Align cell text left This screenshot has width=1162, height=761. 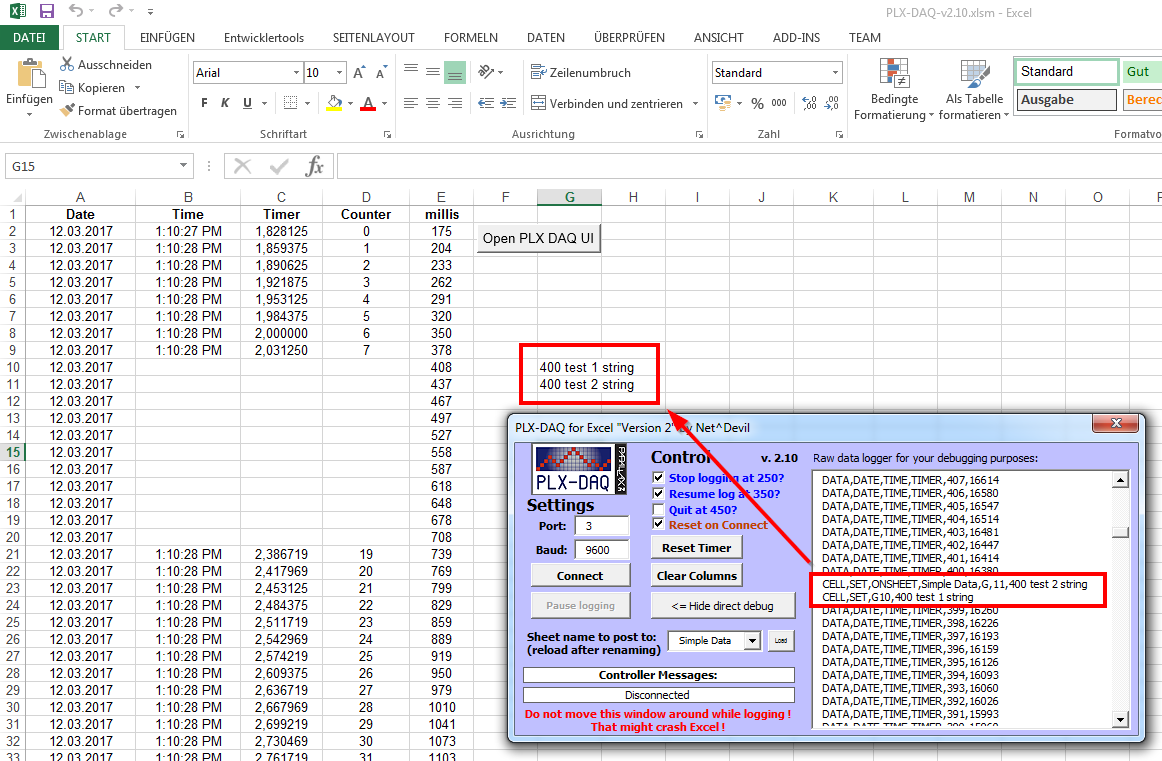tap(411, 104)
